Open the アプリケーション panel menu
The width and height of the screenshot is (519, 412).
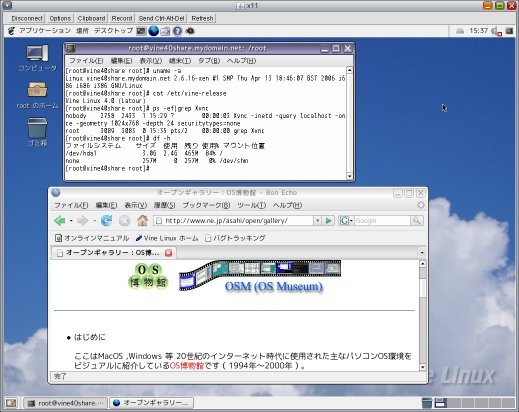point(45,31)
